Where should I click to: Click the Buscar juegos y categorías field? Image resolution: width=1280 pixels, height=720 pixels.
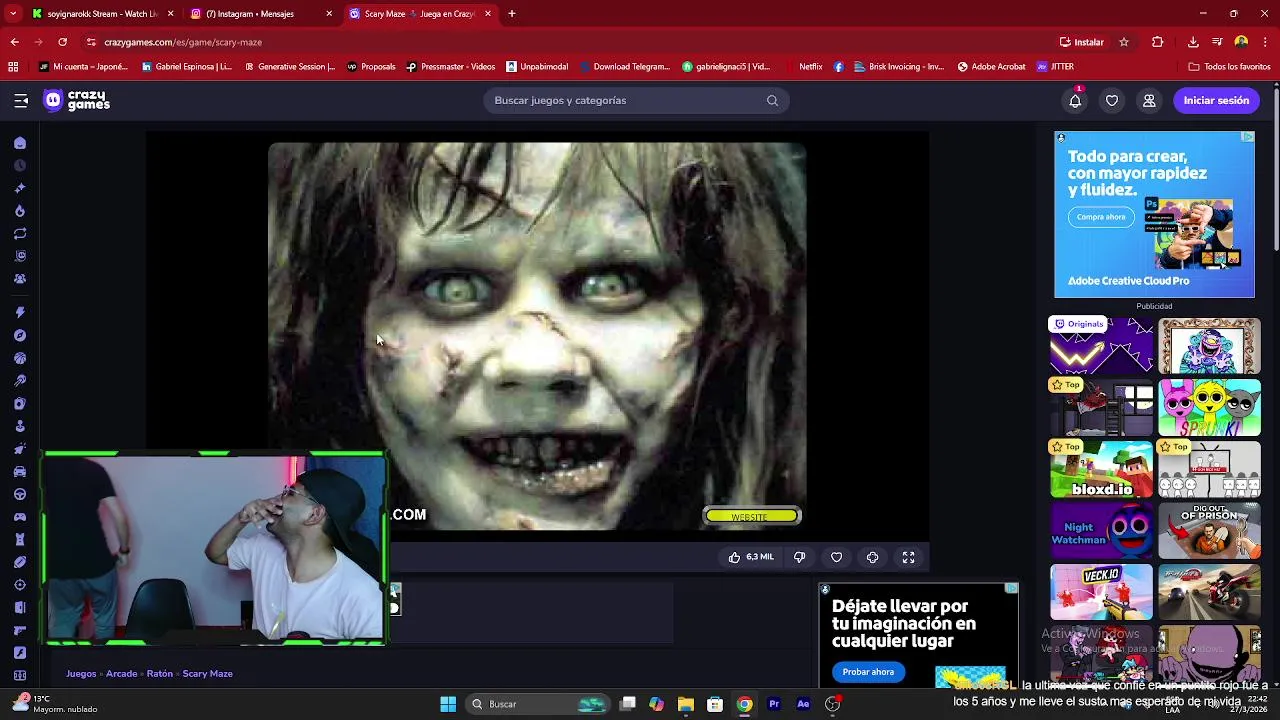(x=636, y=100)
